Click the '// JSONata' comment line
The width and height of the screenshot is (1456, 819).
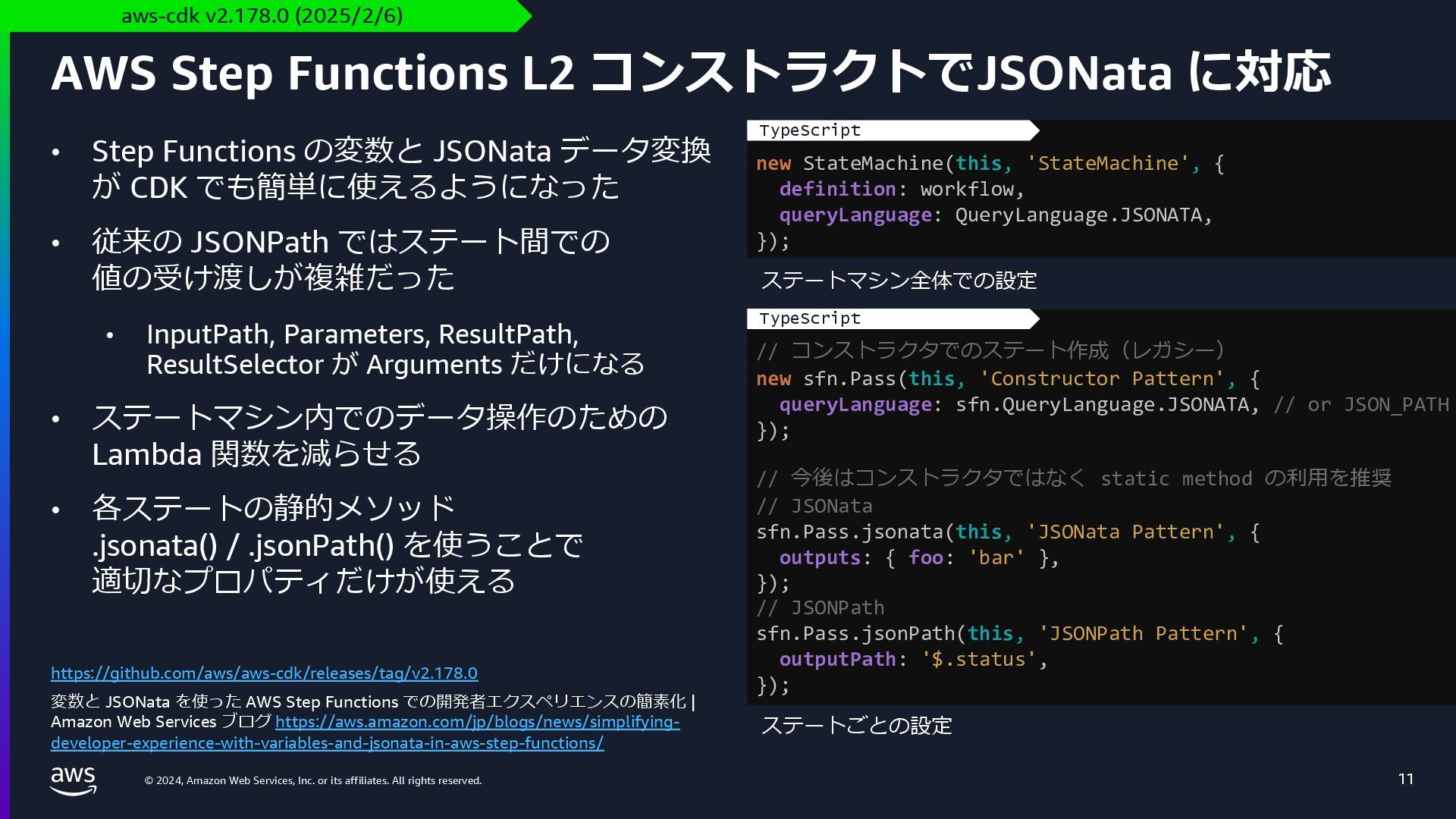coord(814,507)
